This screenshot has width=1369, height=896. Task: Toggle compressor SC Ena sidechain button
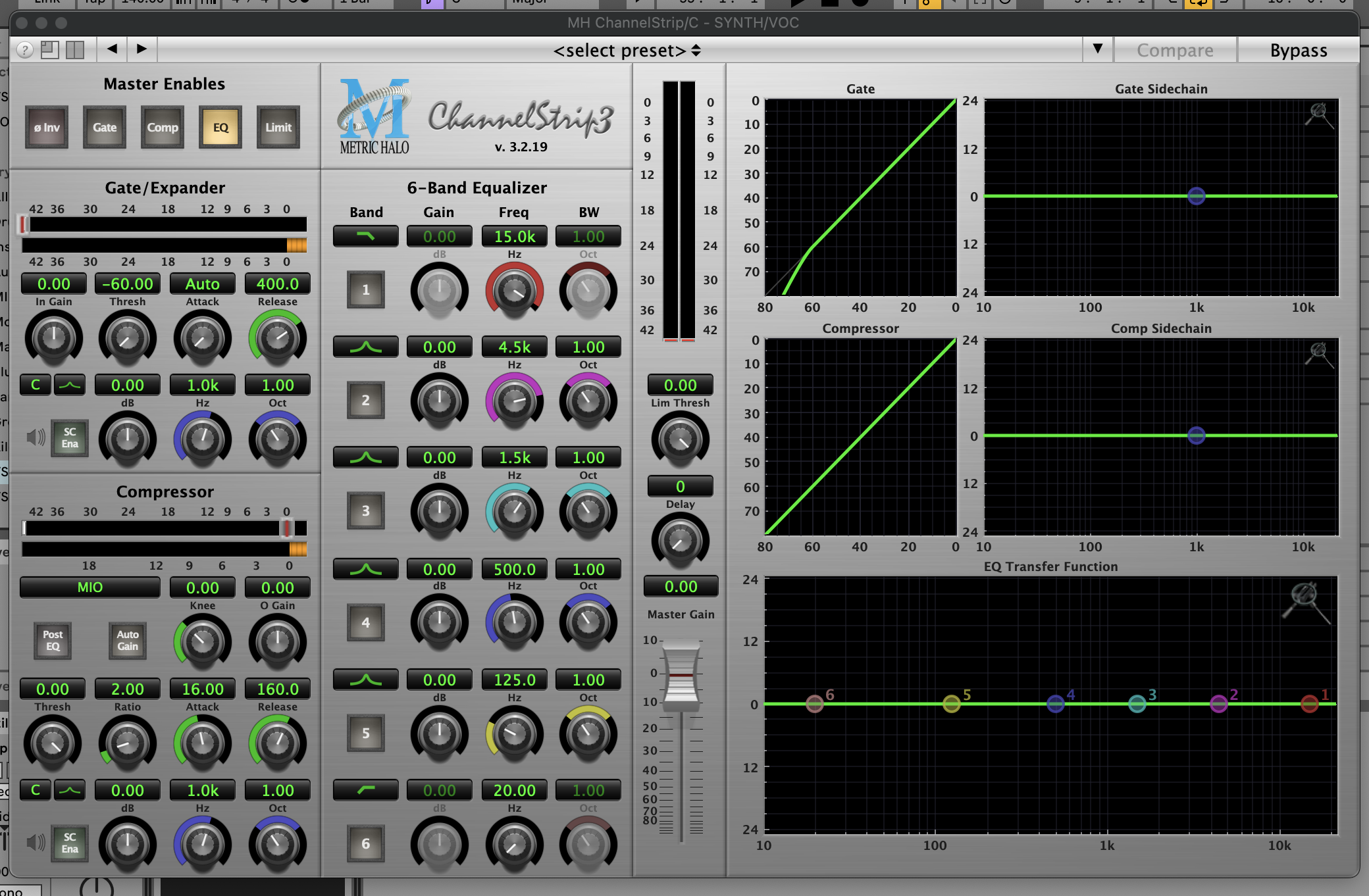coord(70,843)
